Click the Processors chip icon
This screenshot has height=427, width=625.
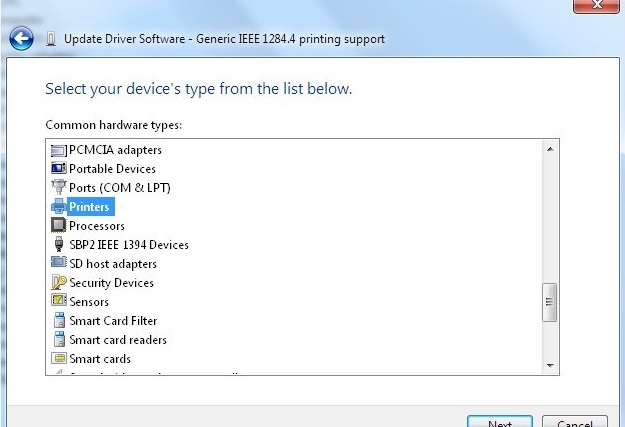point(58,226)
